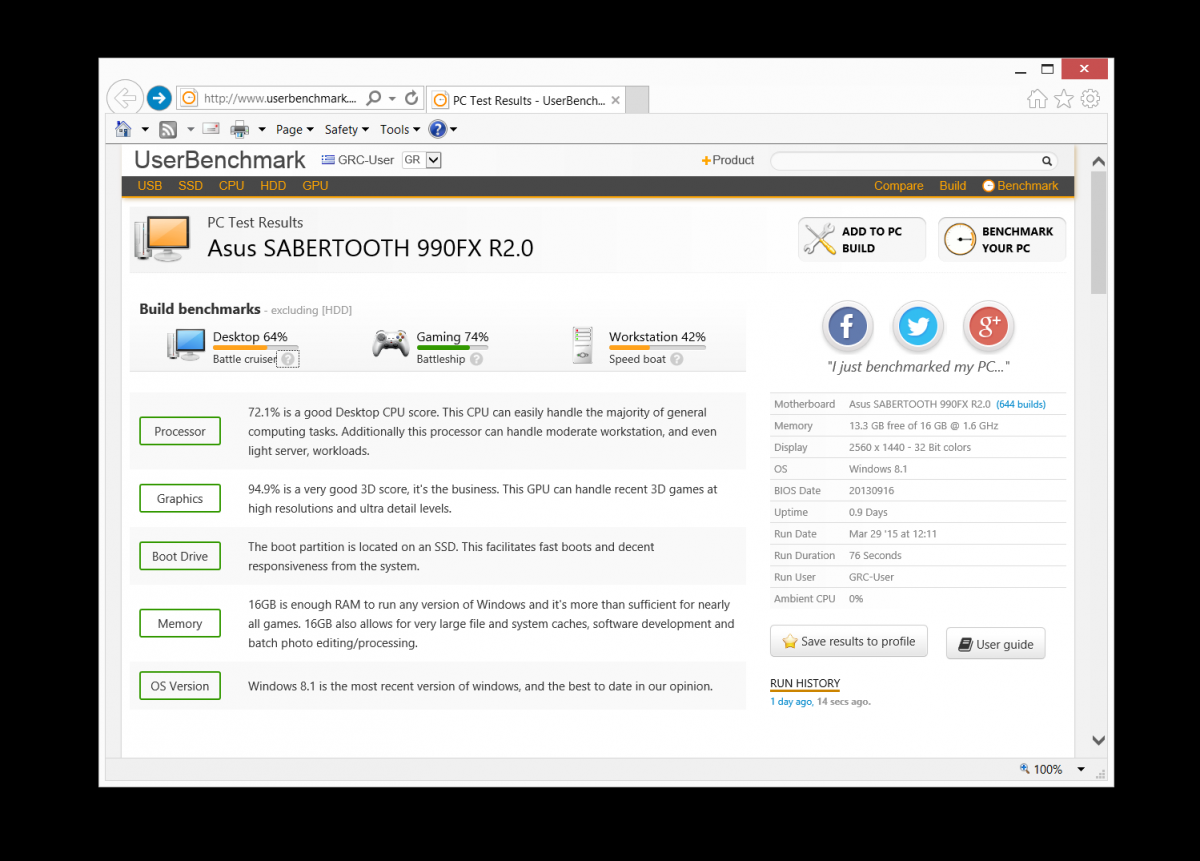
Task: Open the Build page in nav bar
Action: click(953, 186)
